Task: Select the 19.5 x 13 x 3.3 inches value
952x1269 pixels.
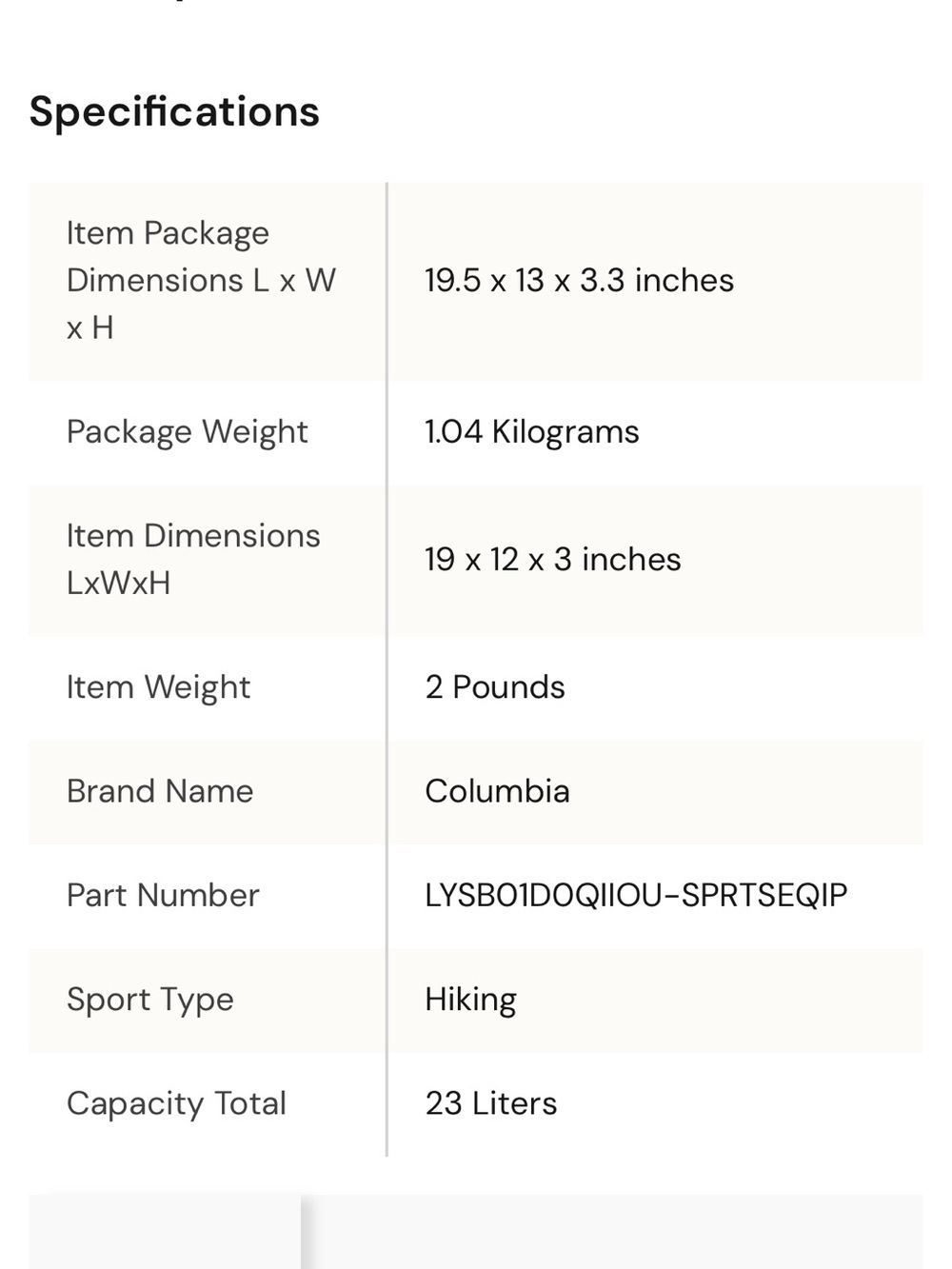Action: tap(579, 280)
